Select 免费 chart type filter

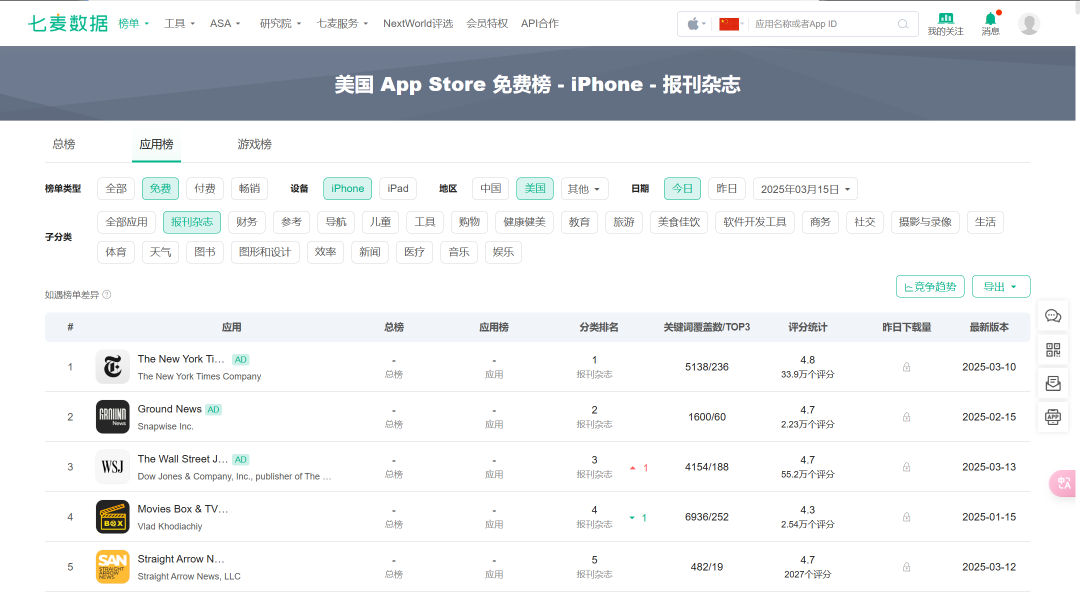click(x=160, y=189)
